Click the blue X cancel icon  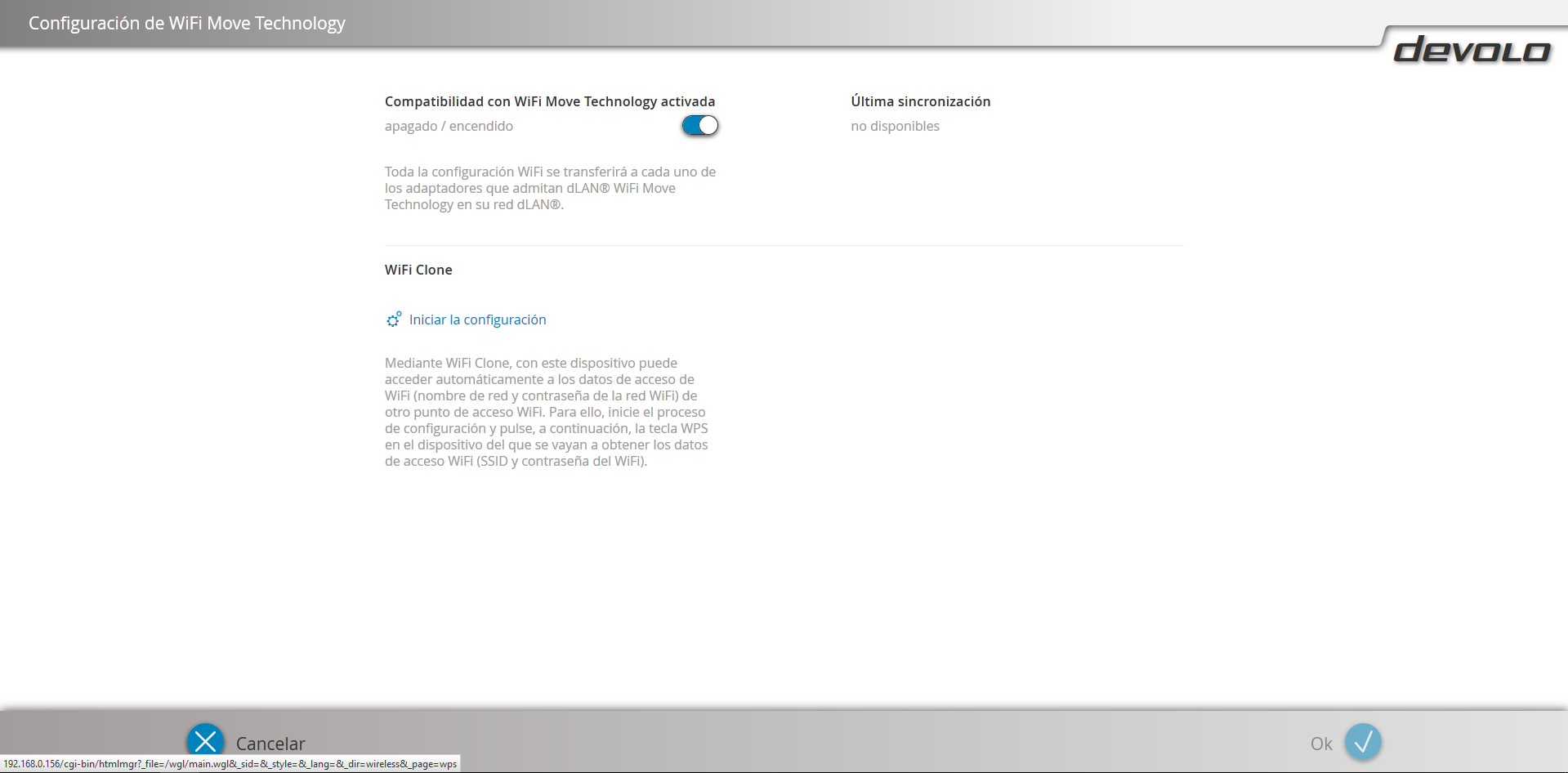click(x=205, y=742)
